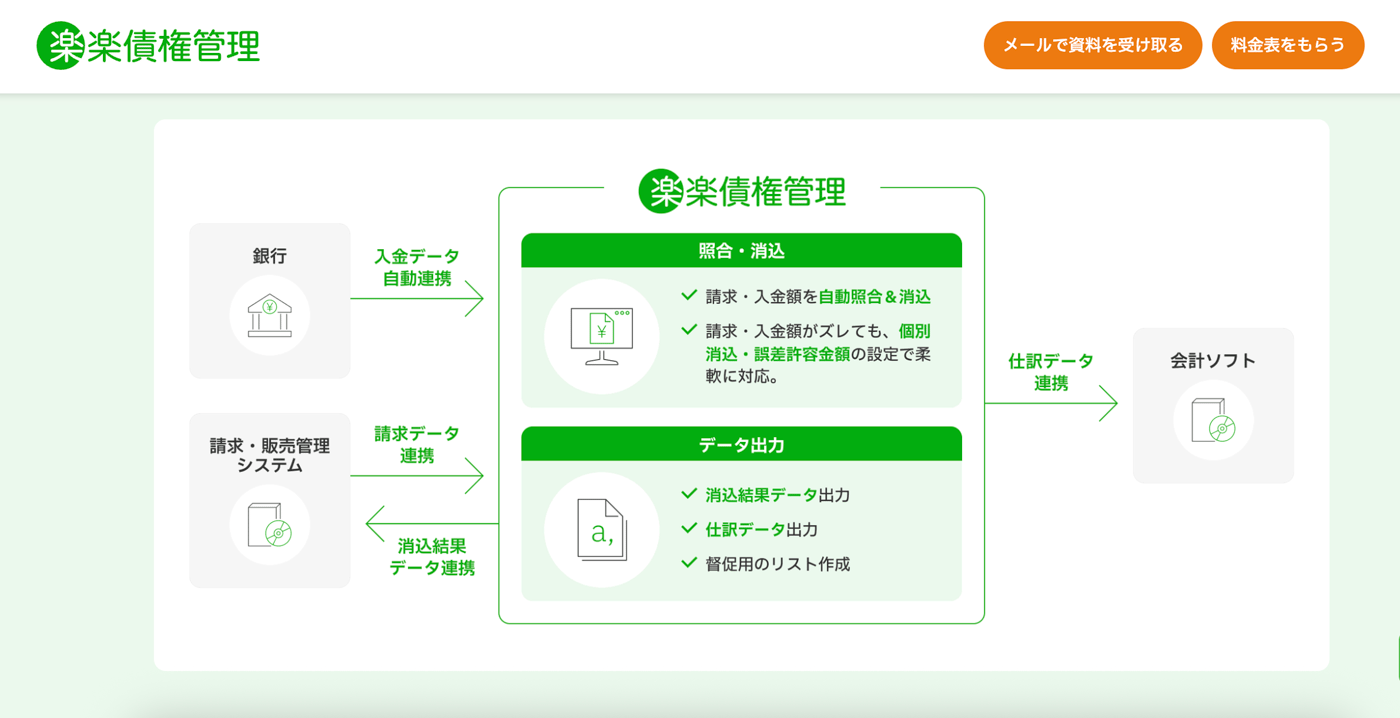Click the データ出力 green header
Image resolution: width=1400 pixels, height=718 pixels.
pos(742,444)
